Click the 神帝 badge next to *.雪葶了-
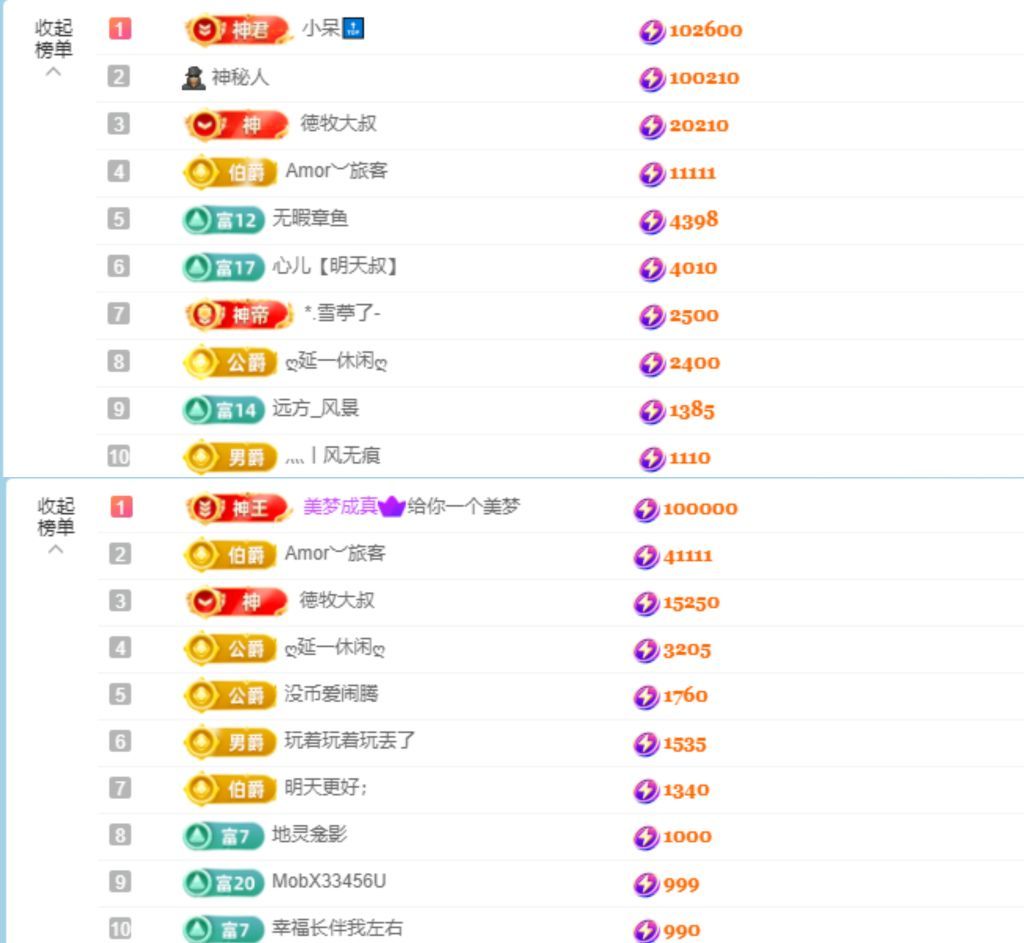The height and width of the screenshot is (943, 1024). coord(237,315)
